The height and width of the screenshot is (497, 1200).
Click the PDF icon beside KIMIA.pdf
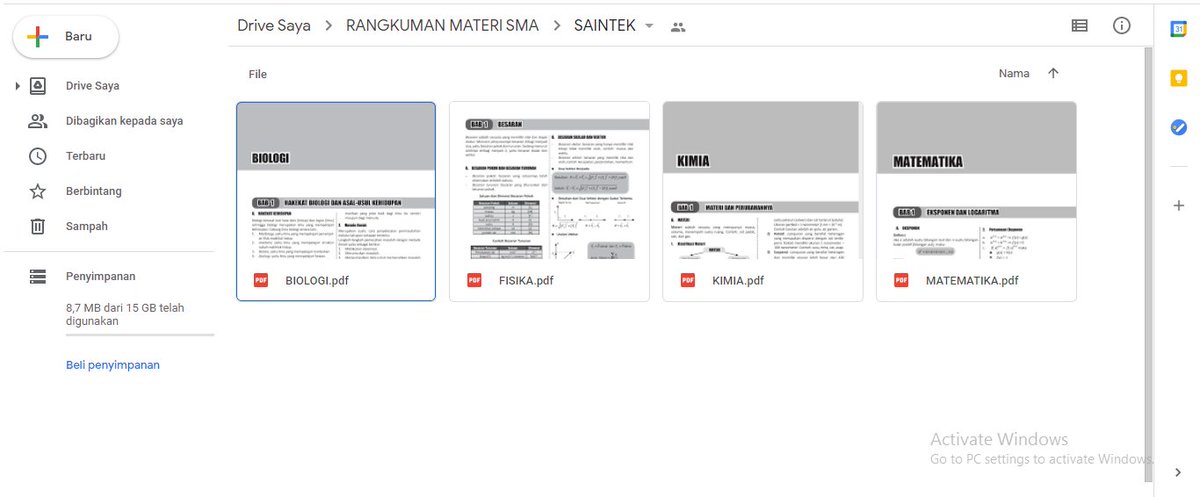click(x=688, y=280)
